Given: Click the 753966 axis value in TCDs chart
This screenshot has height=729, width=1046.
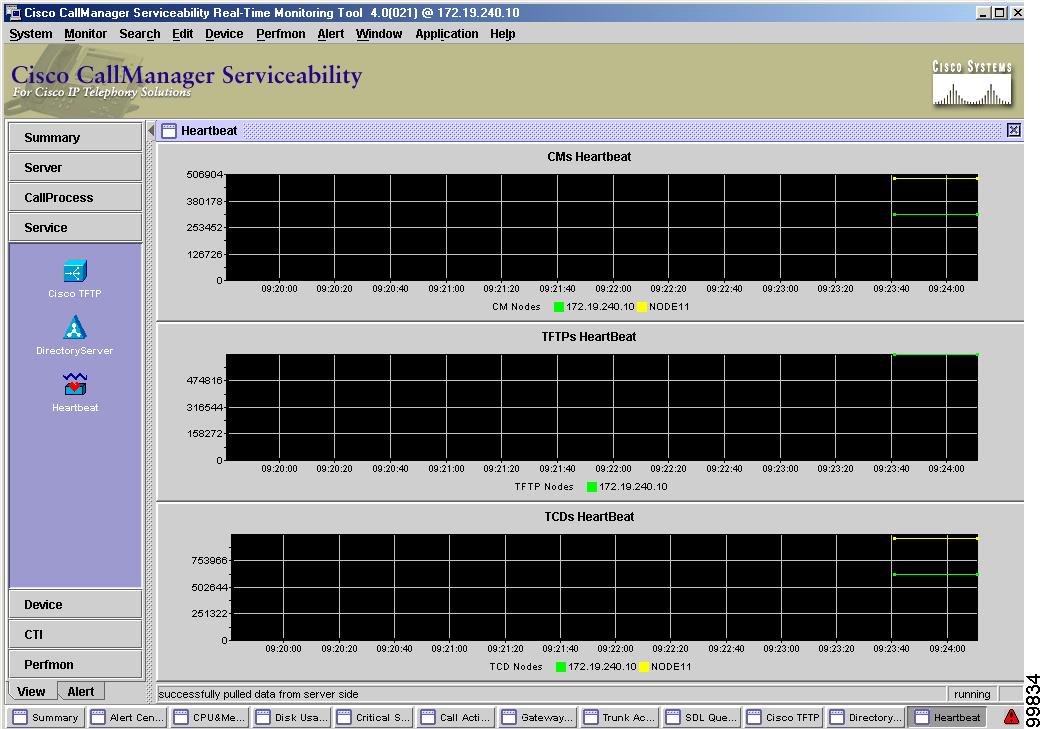Looking at the screenshot, I should point(209,561).
